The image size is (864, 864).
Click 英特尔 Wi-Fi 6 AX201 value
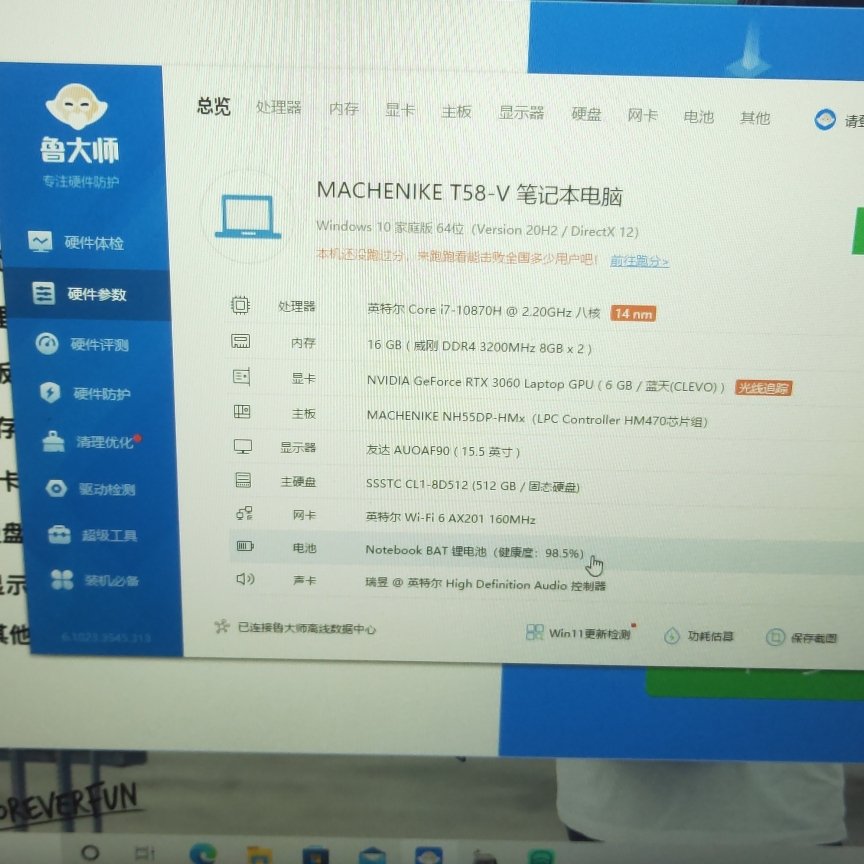pyautogui.click(x=450, y=517)
